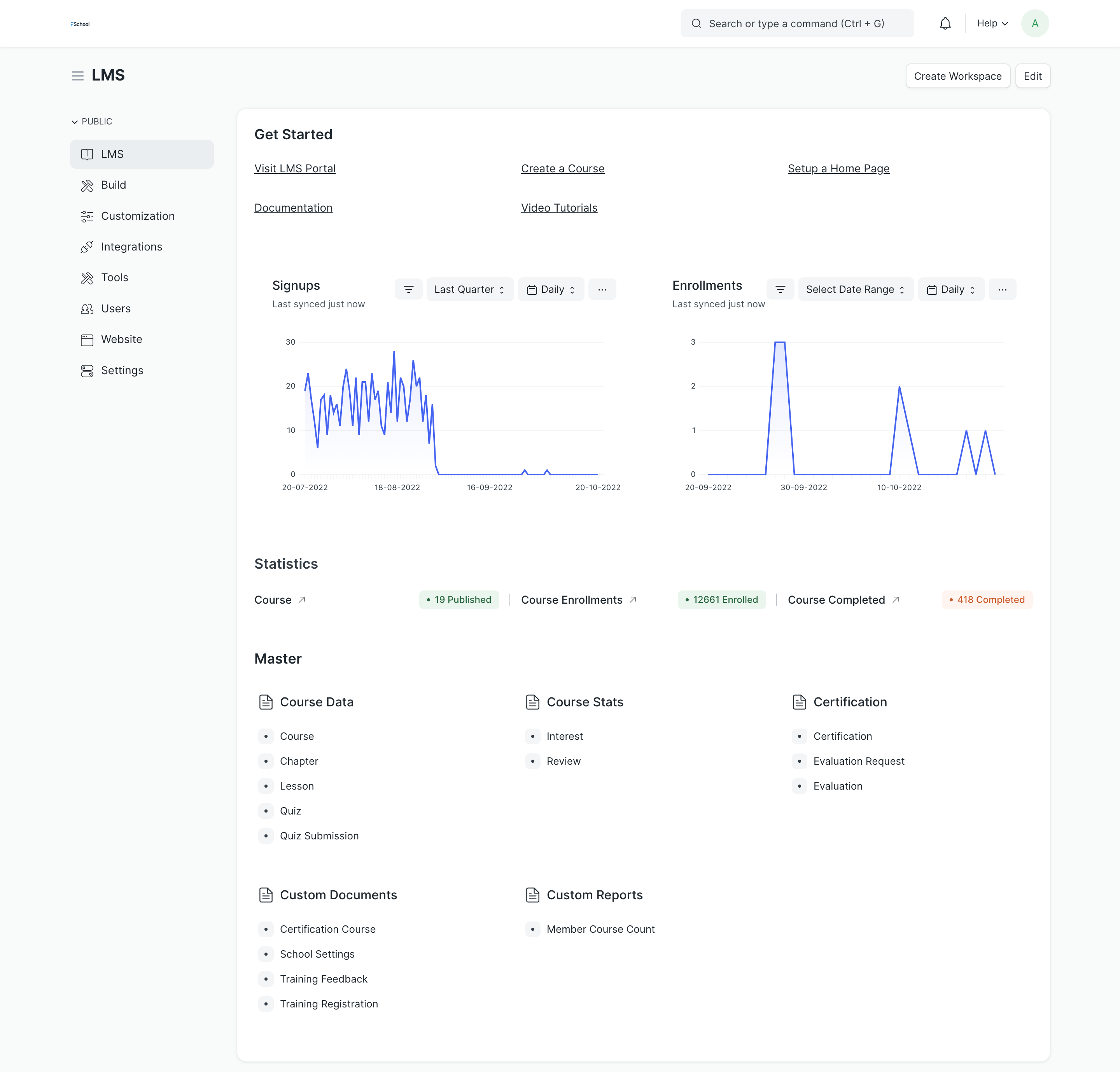Screen dimensions: 1120x1072
Task: Open the Visit LMS Portal link
Action: click(295, 168)
